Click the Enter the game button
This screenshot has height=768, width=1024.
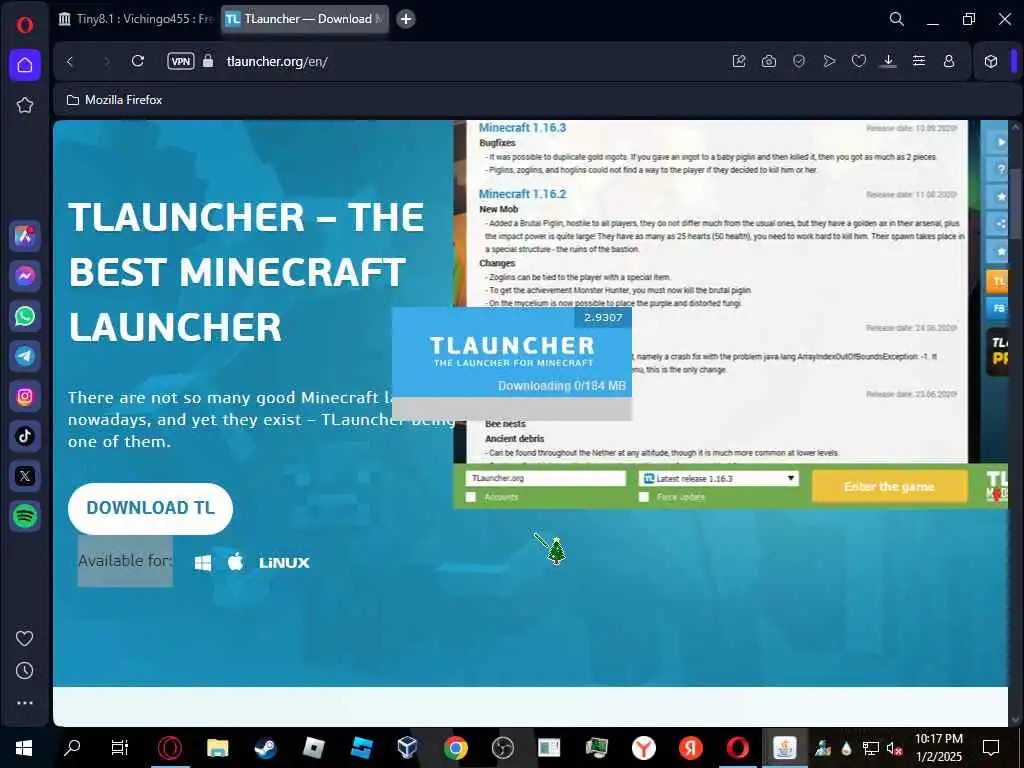[889, 487]
